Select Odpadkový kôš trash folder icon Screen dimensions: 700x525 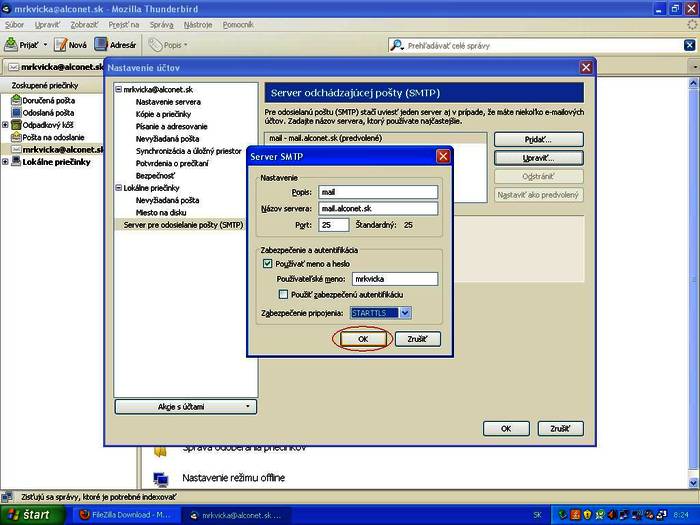coord(16,125)
